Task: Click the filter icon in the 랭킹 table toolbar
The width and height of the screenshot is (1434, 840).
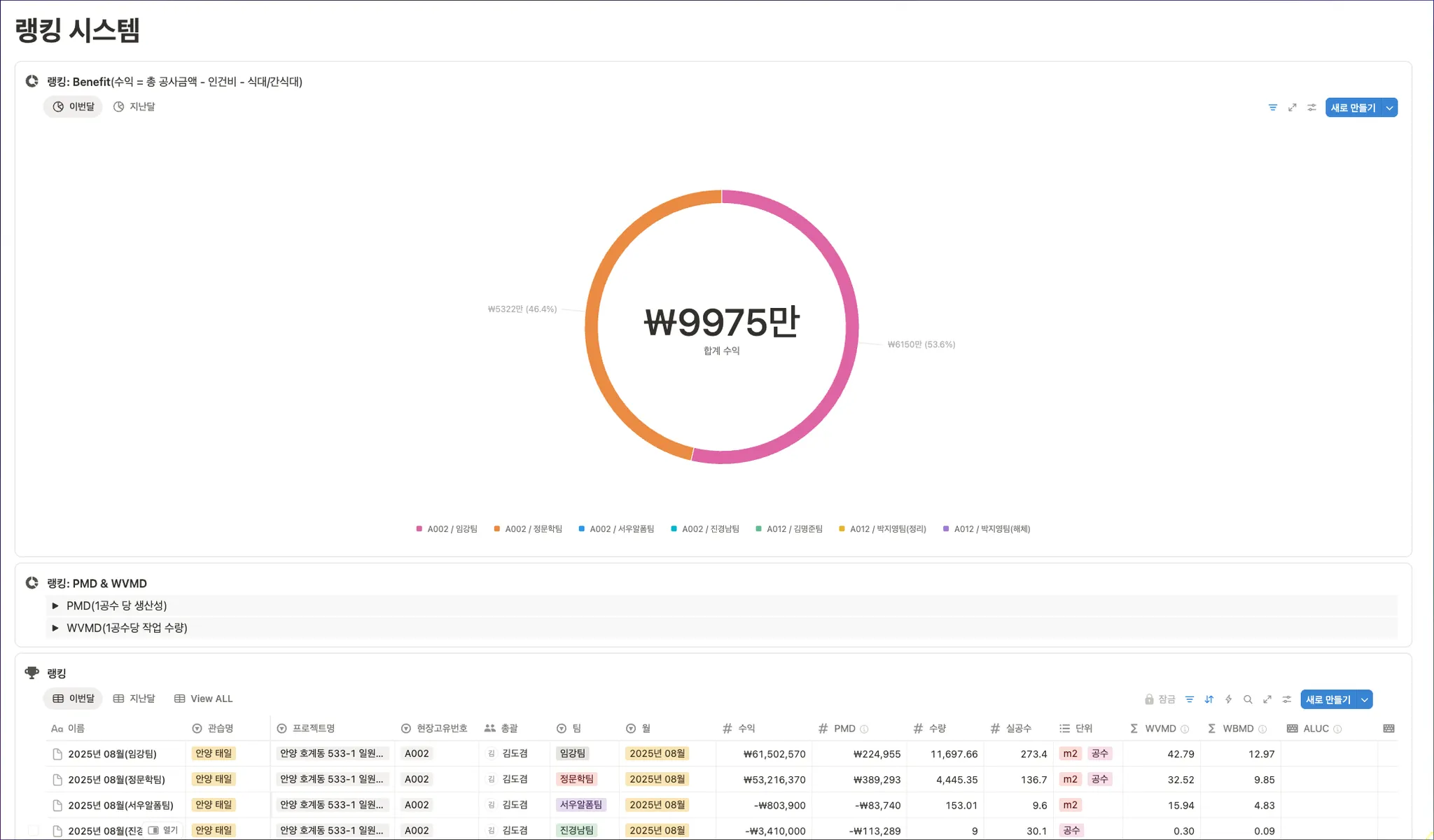Action: click(1189, 699)
